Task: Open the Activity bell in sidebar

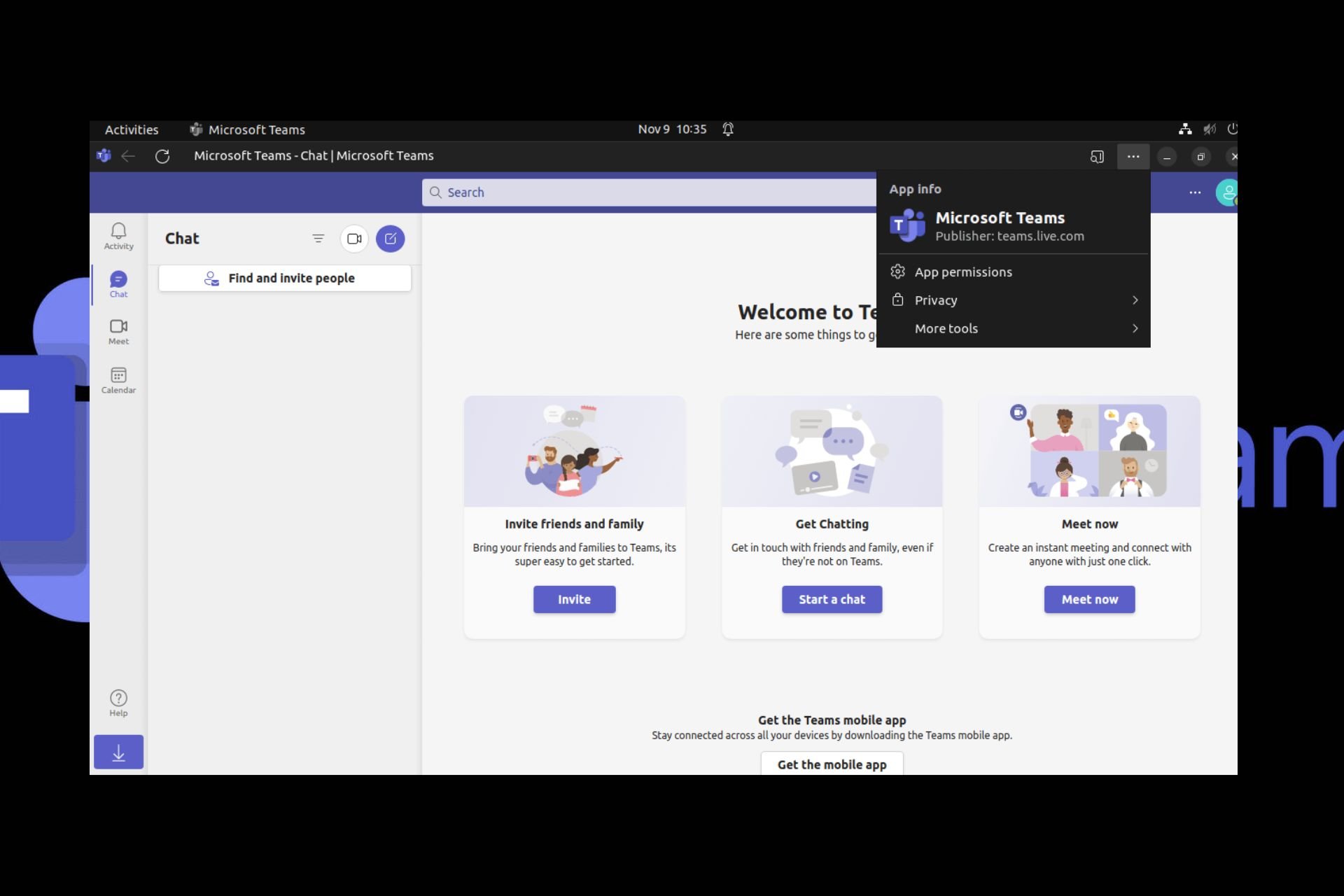Action: click(x=118, y=236)
